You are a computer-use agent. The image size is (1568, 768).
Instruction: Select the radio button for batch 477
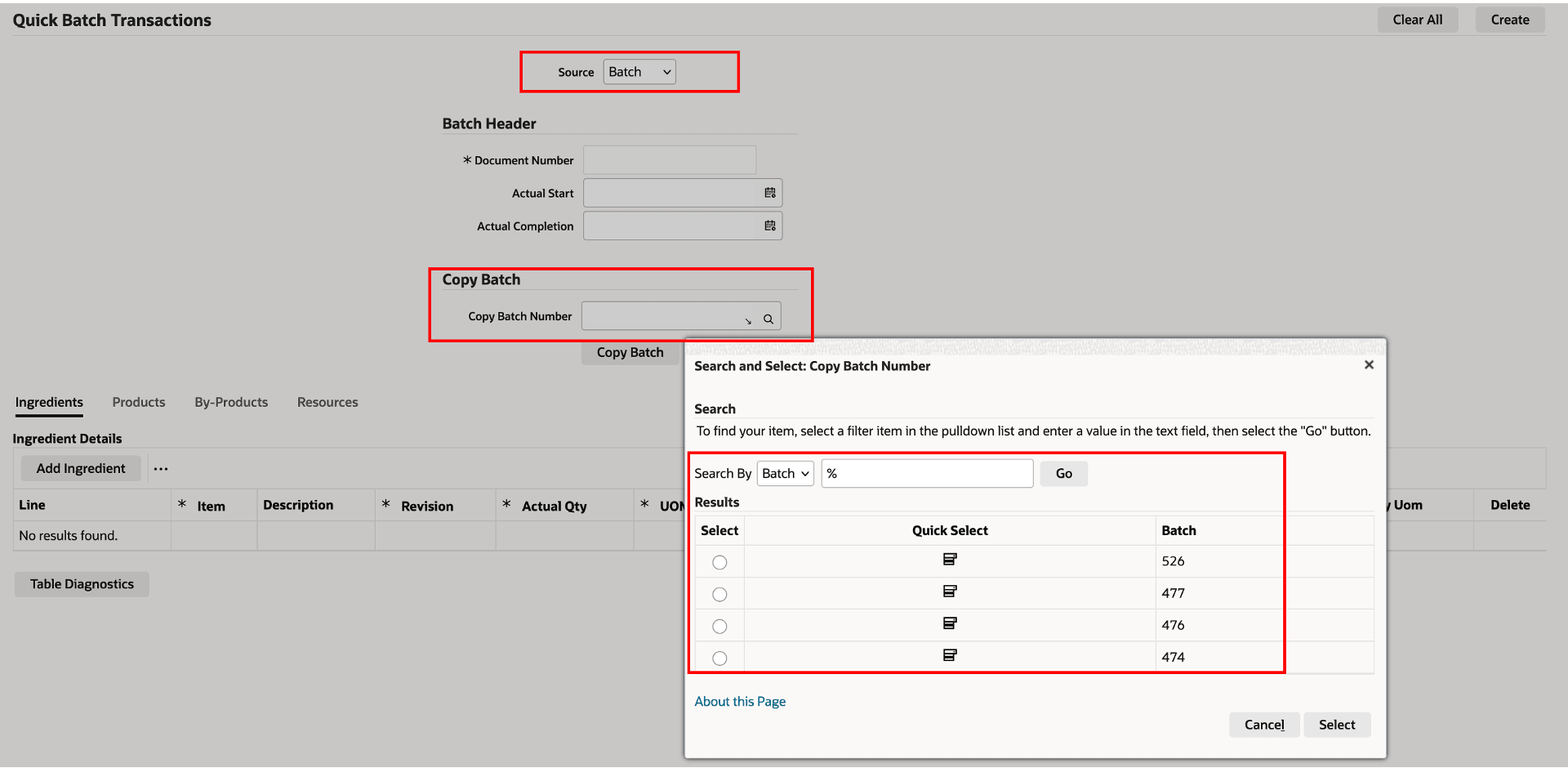(x=719, y=594)
